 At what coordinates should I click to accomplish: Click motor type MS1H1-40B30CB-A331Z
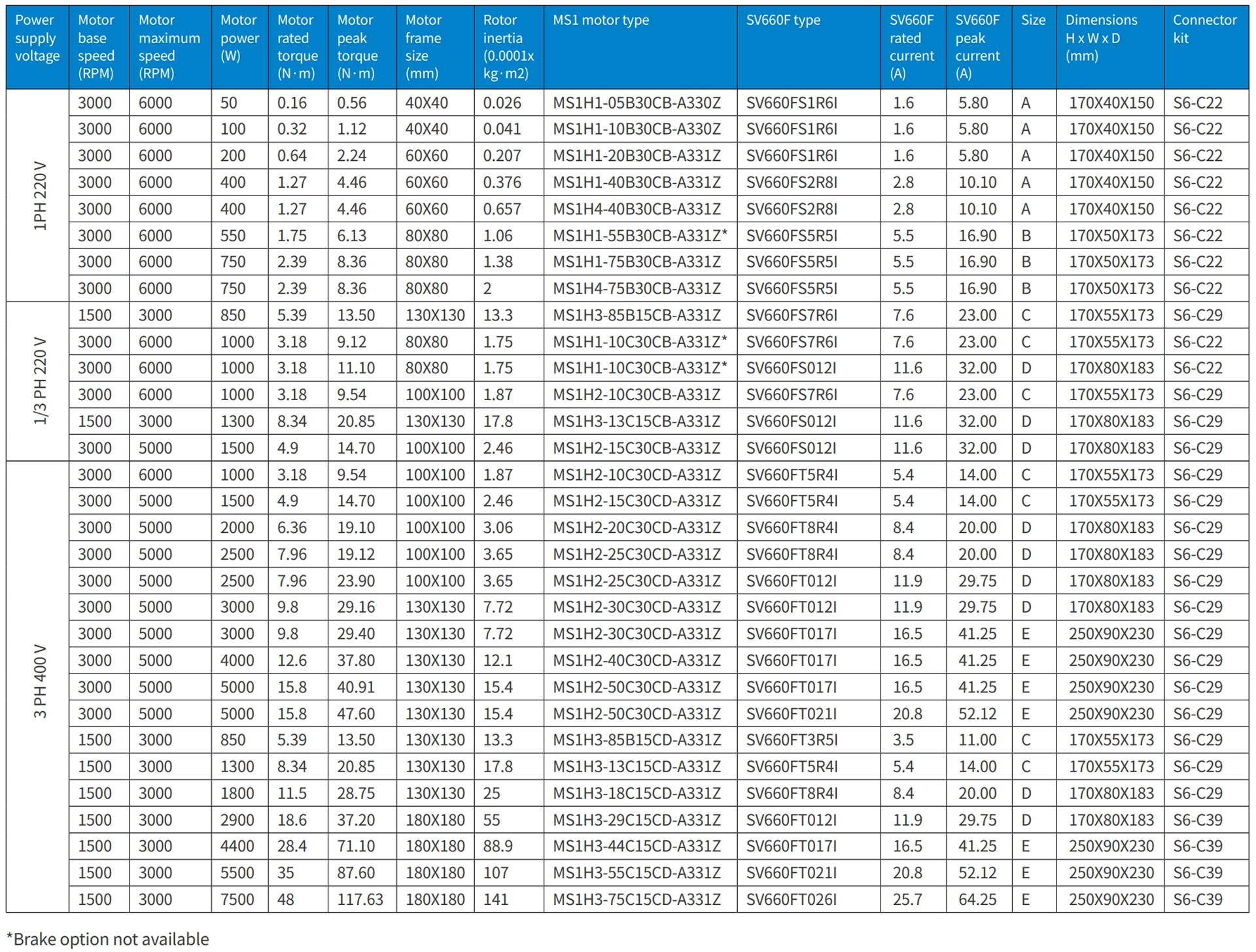pos(637,182)
